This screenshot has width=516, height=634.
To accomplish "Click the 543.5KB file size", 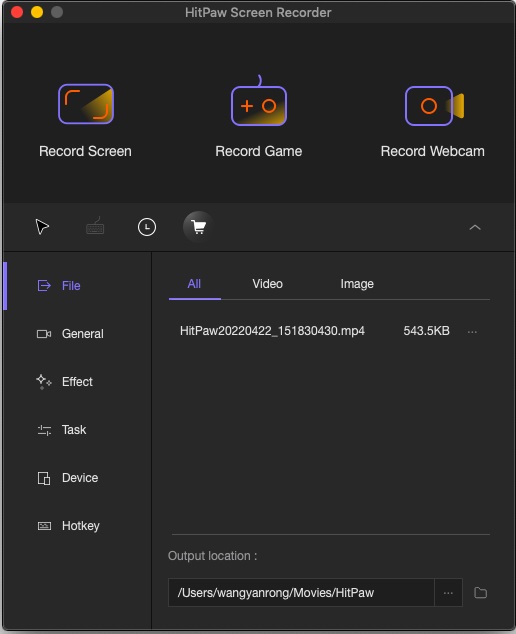I will [x=427, y=331].
